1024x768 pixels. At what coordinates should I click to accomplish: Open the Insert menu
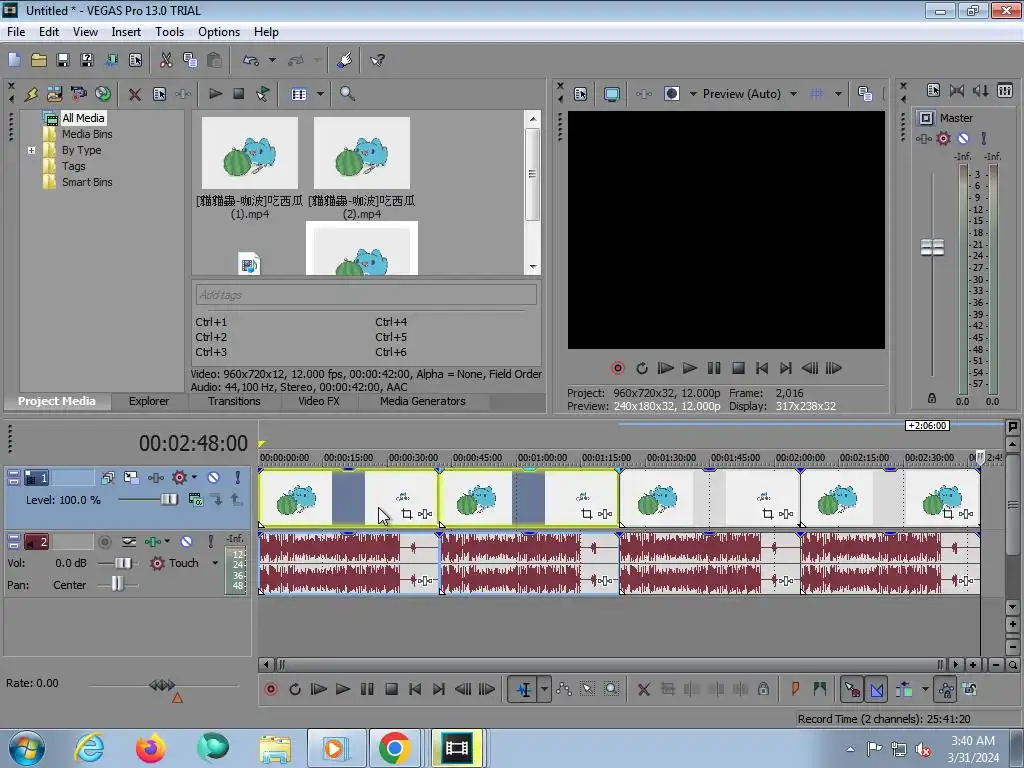click(x=126, y=32)
